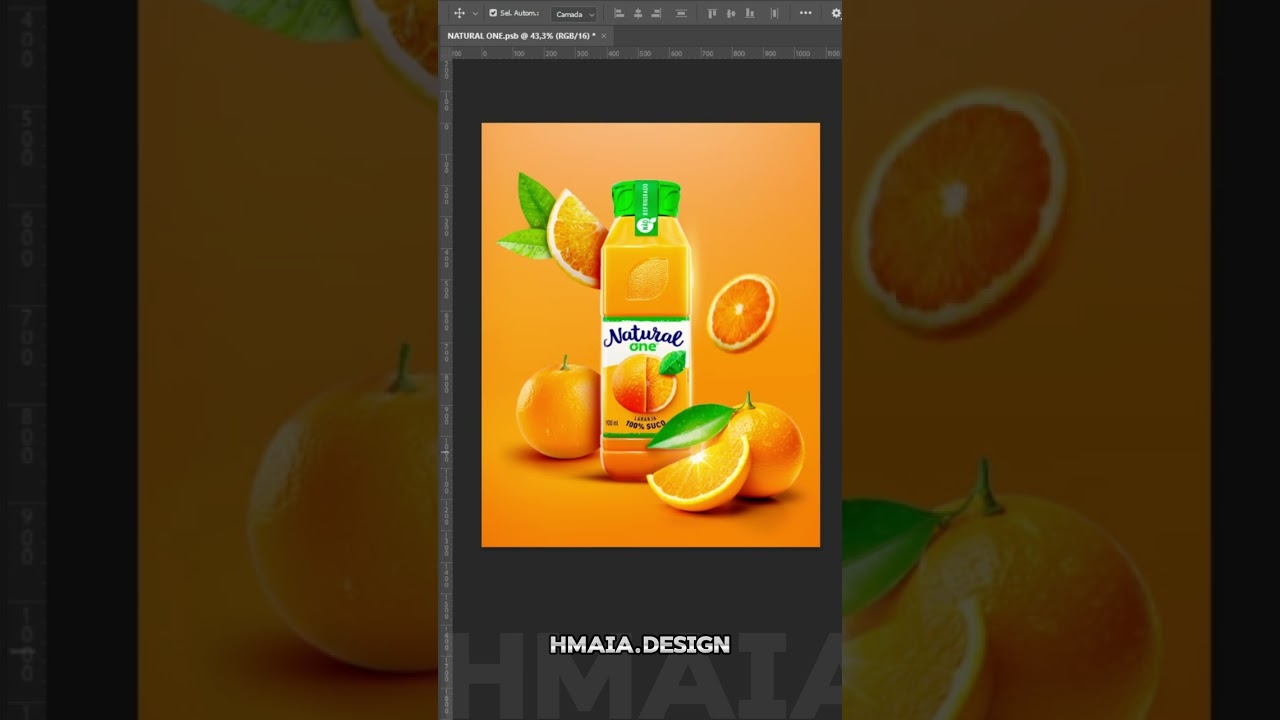Open the Camada auto-select dropdown
1280x720 pixels.
(576, 14)
